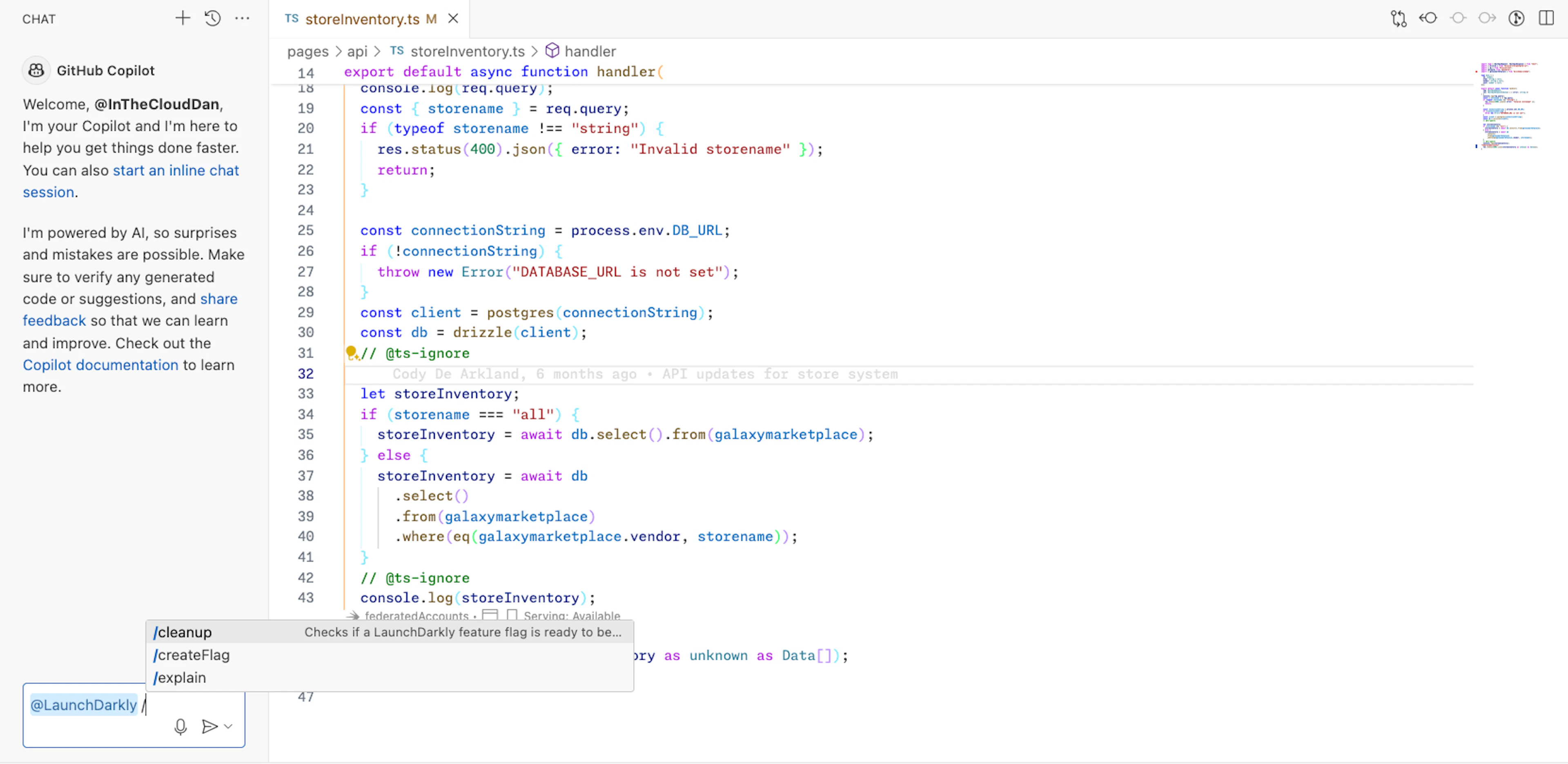Click the drizzle call on line 30
This screenshot has height=764, width=1568.
point(516,333)
